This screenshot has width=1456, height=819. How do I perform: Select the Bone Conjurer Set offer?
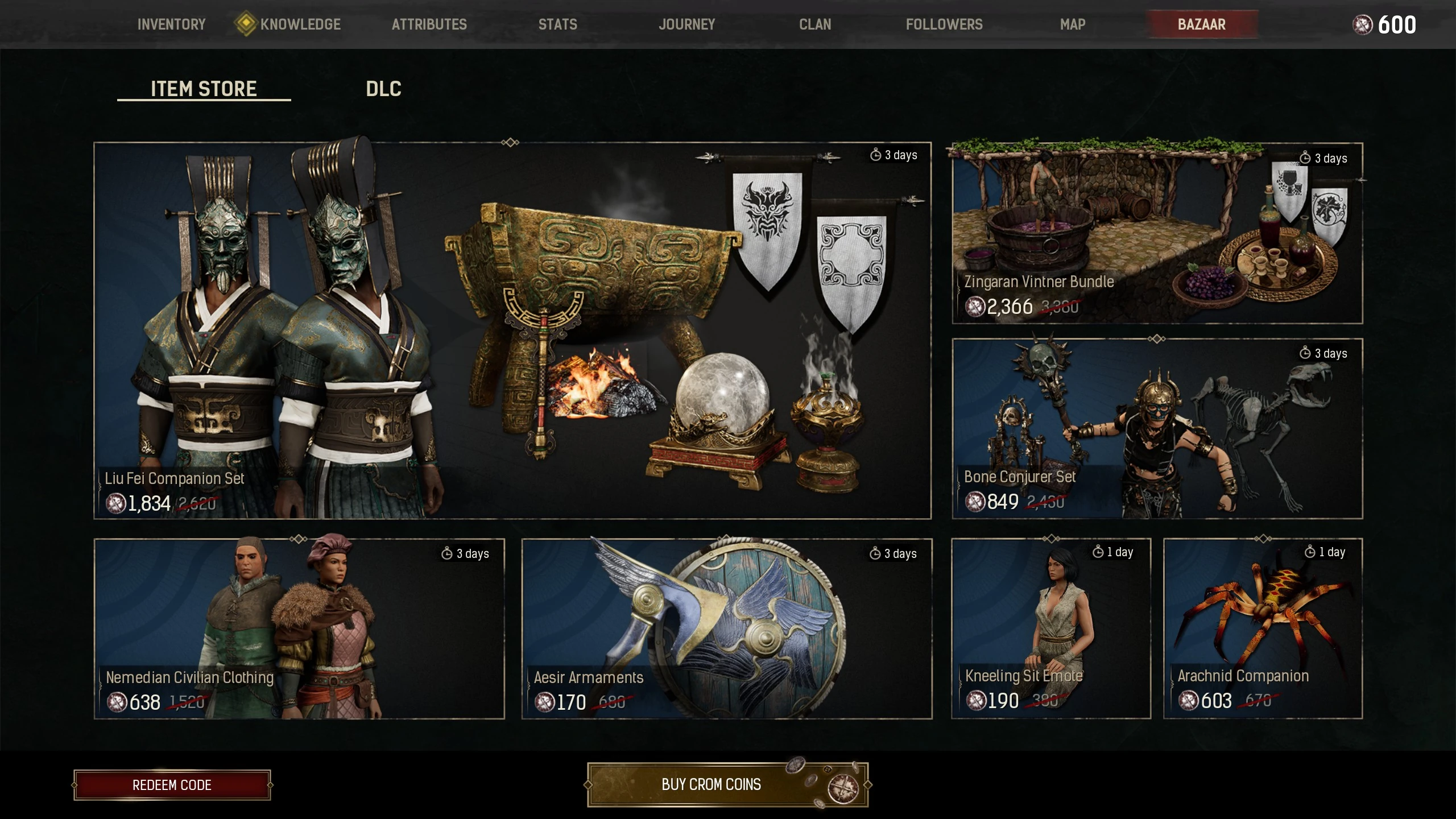(1157, 429)
